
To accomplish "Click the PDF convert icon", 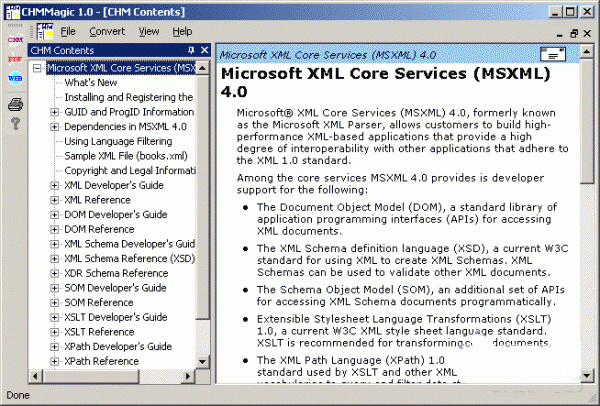I will [14, 58].
